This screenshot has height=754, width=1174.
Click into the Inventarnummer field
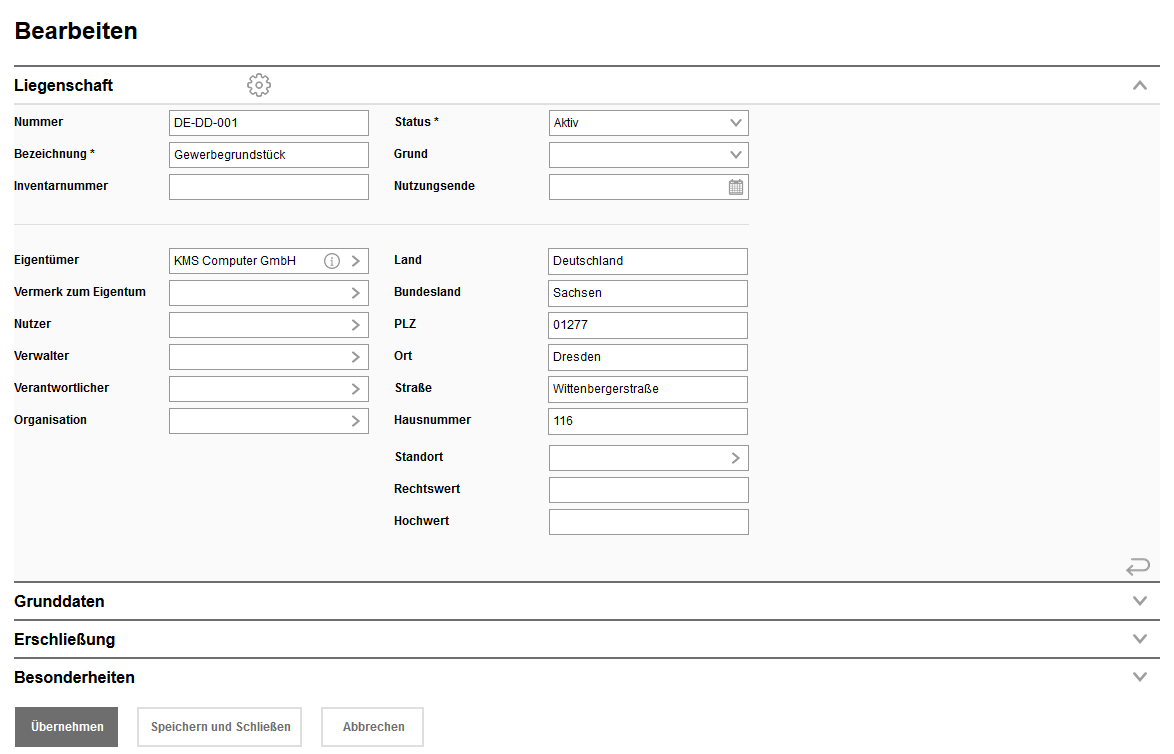268,187
